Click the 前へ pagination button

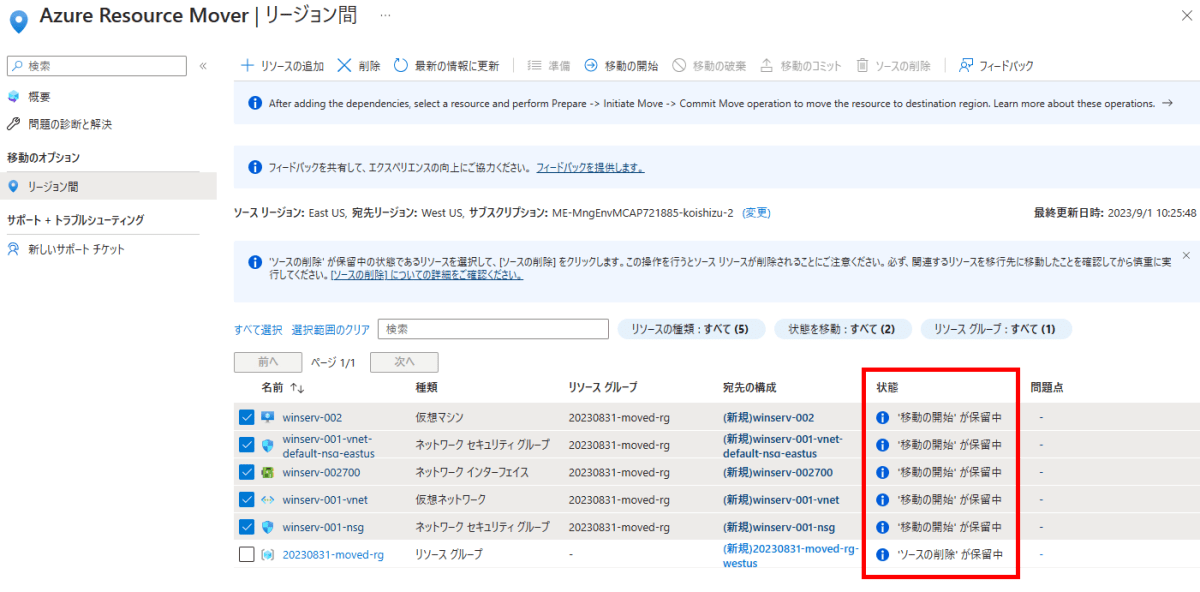point(267,362)
